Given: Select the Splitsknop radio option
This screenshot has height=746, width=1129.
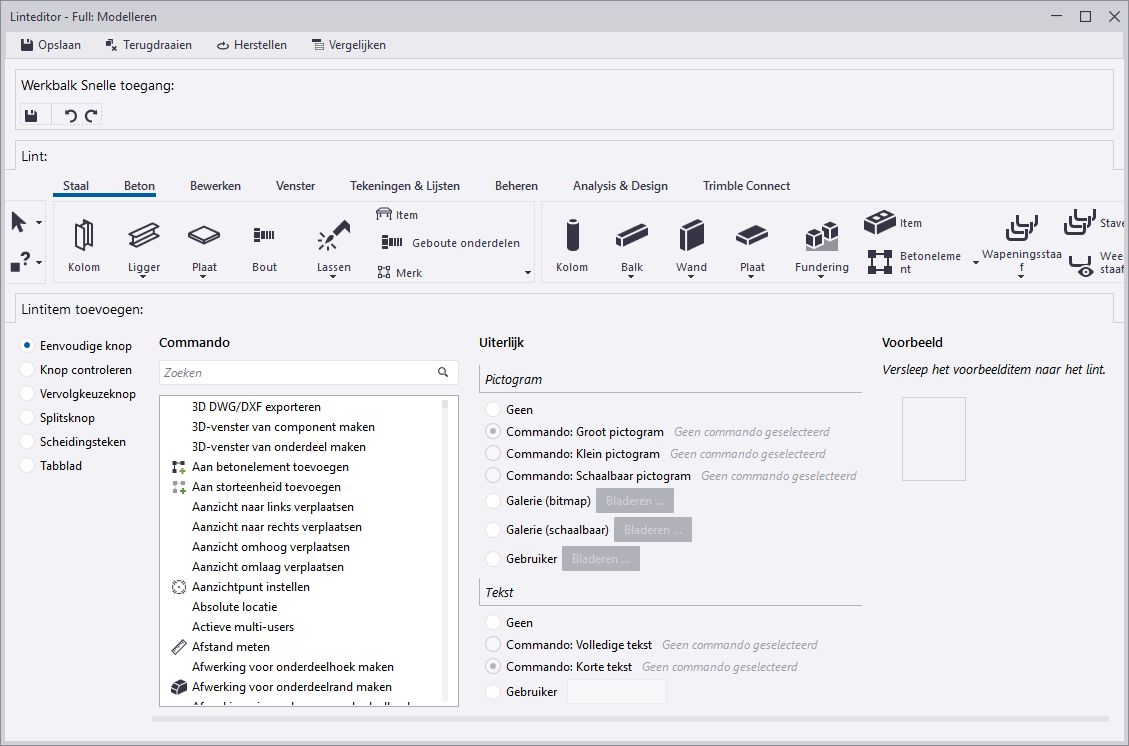Looking at the screenshot, I should (x=28, y=418).
